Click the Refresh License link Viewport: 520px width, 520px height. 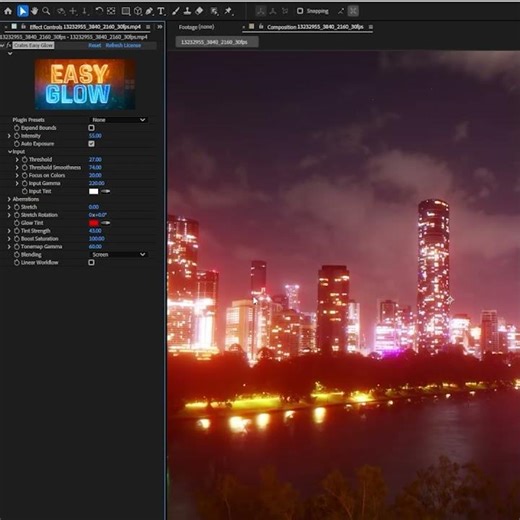(123, 45)
